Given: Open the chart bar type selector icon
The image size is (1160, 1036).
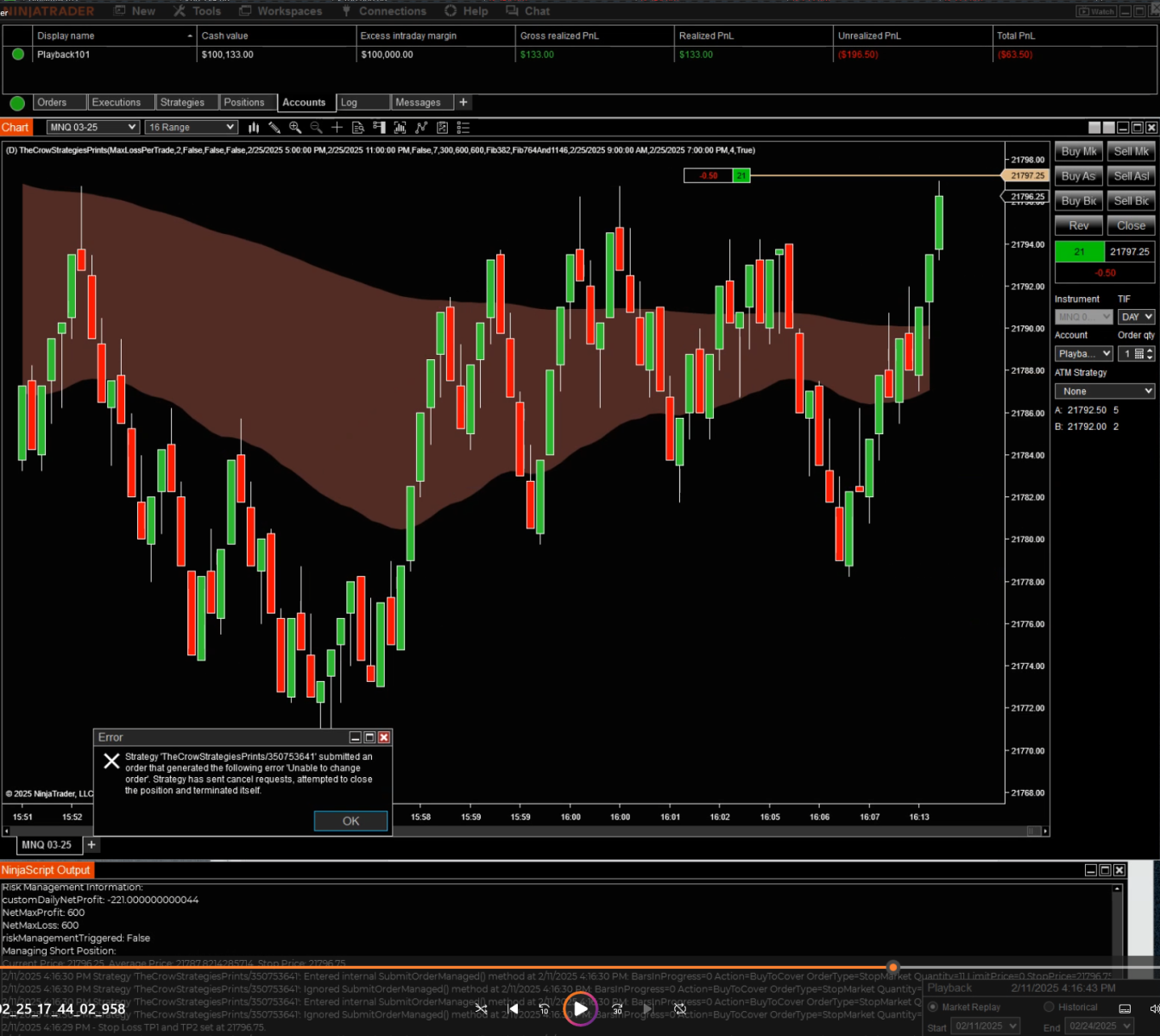Looking at the screenshot, I should 254,127.
